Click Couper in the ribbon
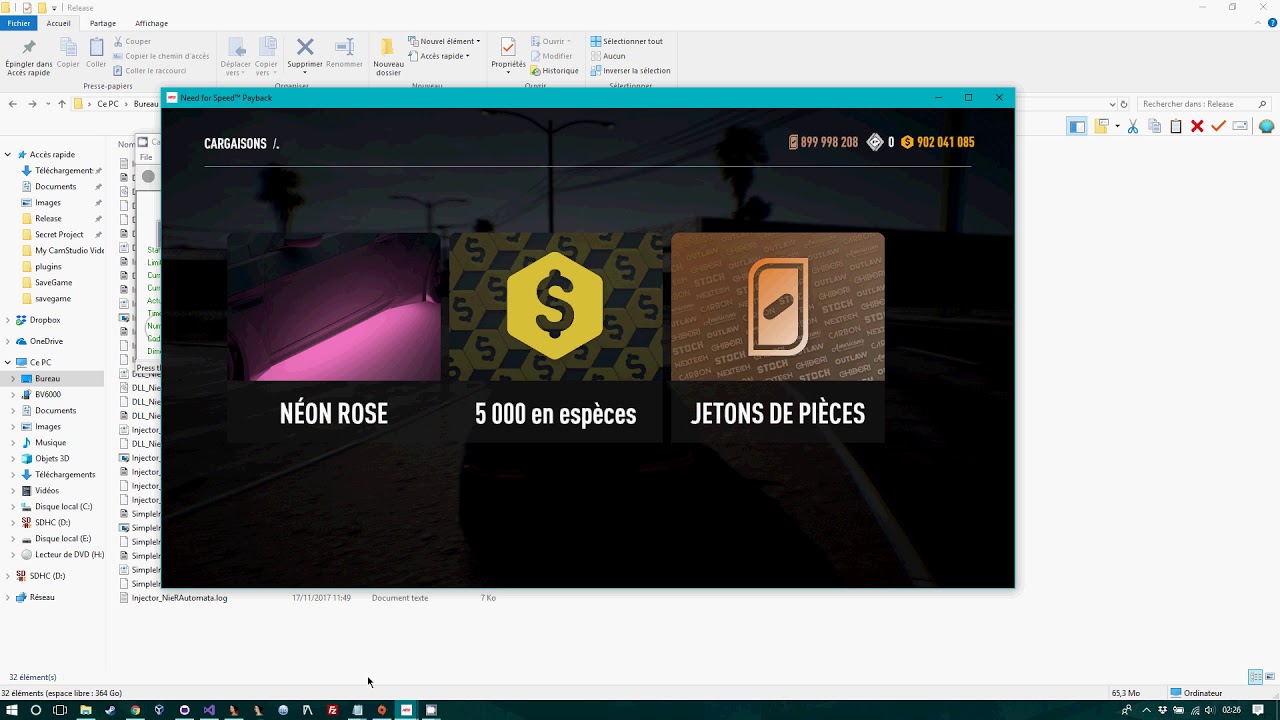The height and width of the screenshot is (720, 1280). 132,42
